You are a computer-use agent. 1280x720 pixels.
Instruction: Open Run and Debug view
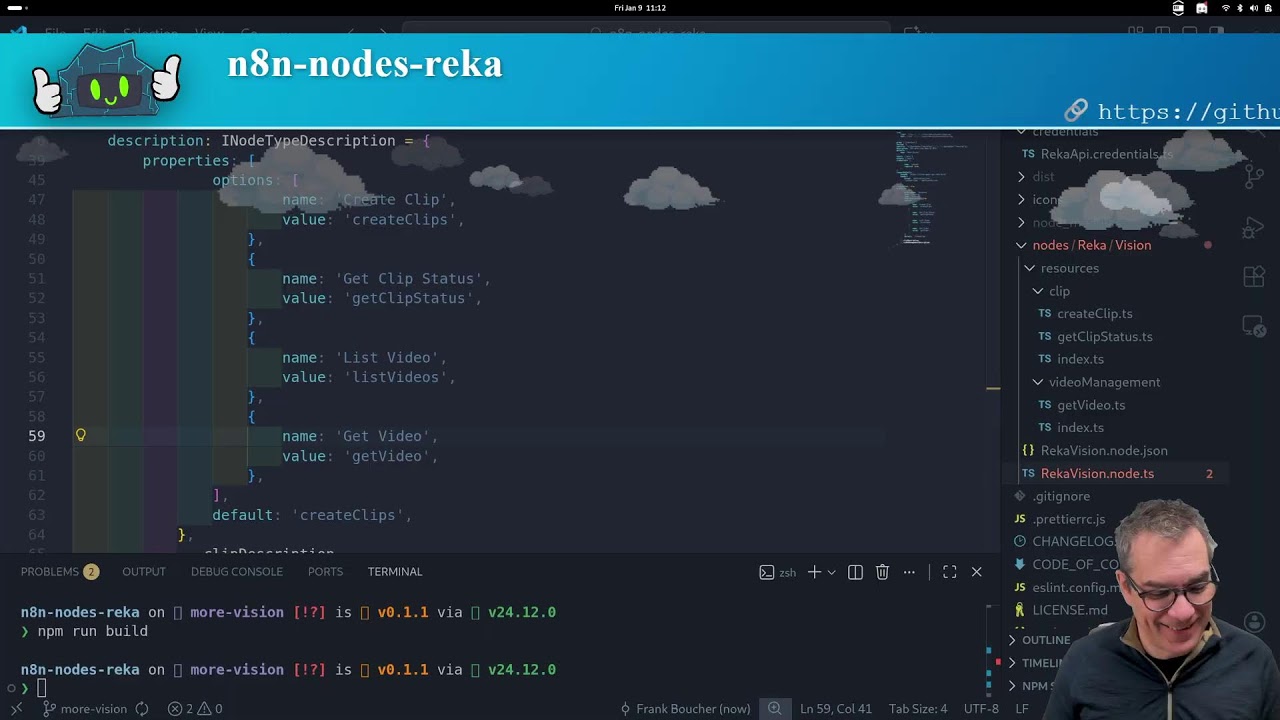tap(1254, 228)
